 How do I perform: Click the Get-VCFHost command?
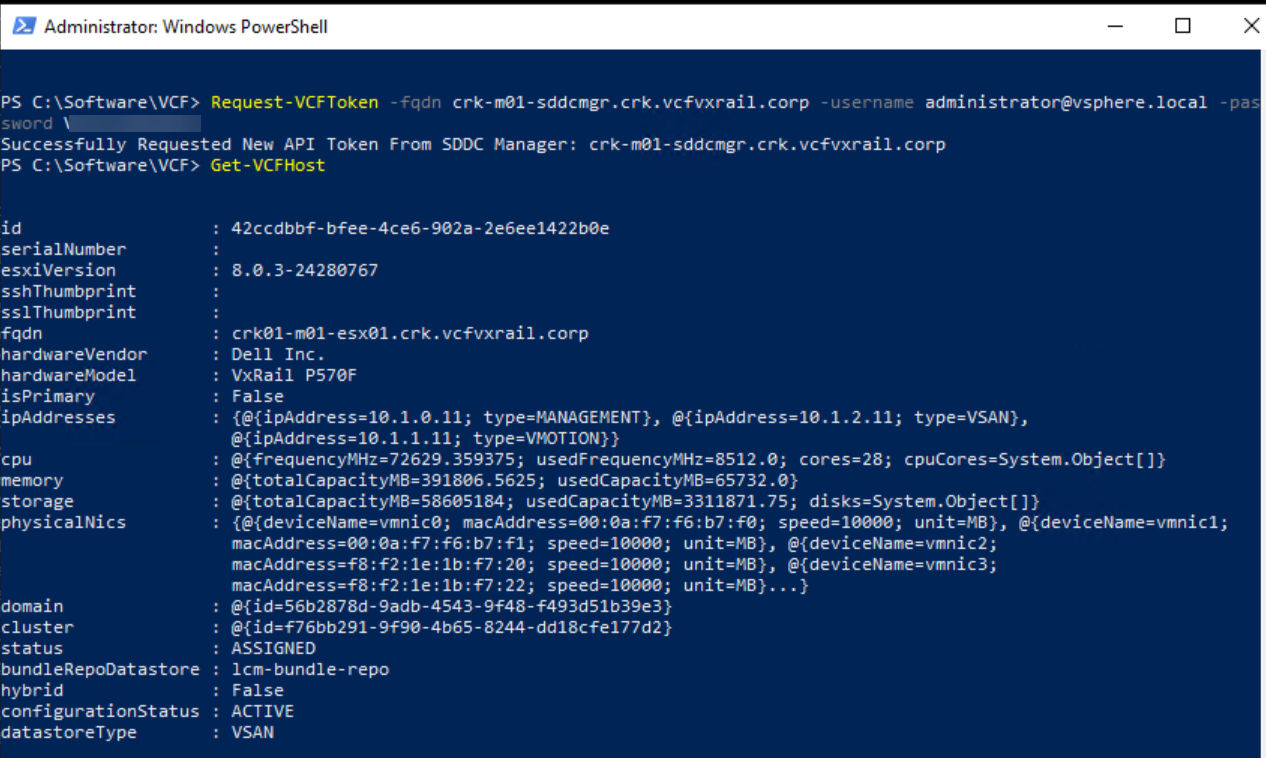267,165
